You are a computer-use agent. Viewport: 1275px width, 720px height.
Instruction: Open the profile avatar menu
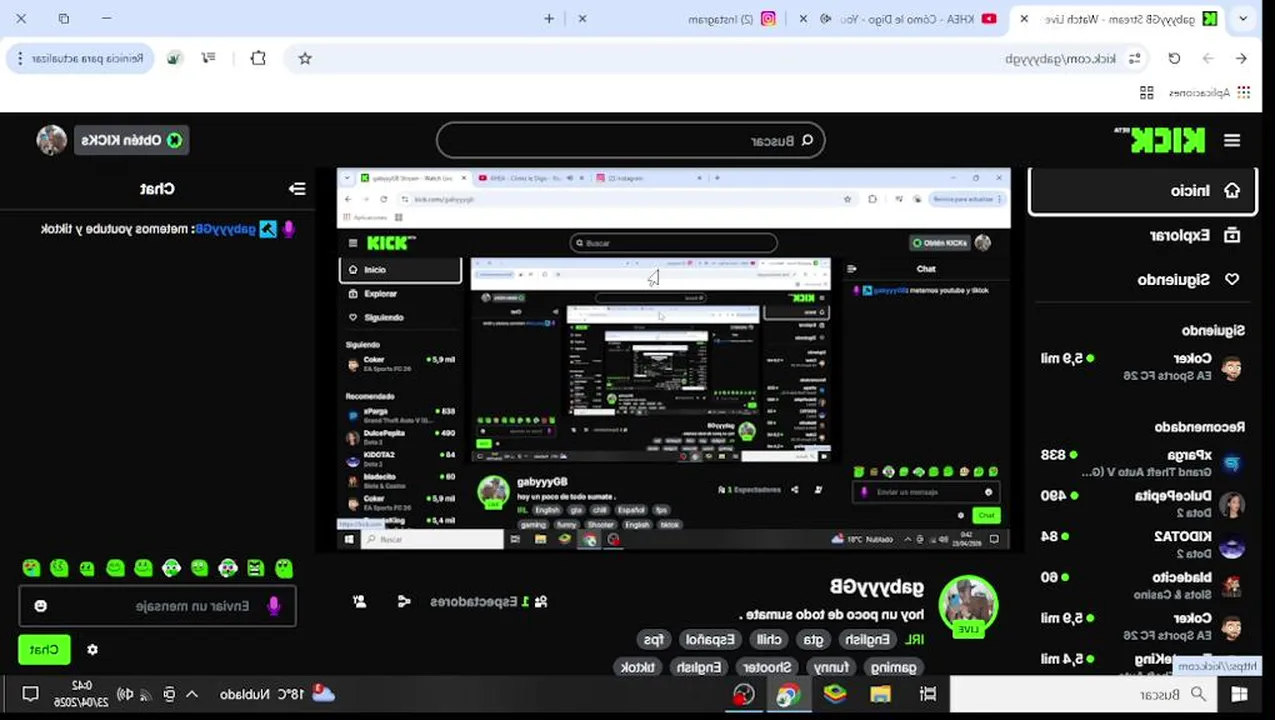pos(51,140)
